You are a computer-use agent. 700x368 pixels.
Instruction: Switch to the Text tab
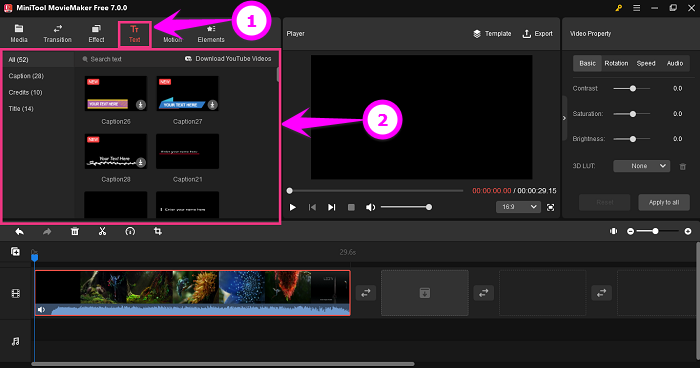pos(134,34)
